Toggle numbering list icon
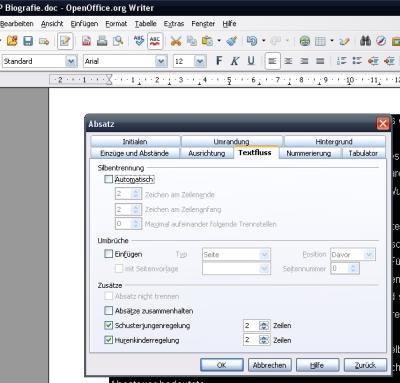Viewport: 400px width, 383px height. tap(341, 61)
